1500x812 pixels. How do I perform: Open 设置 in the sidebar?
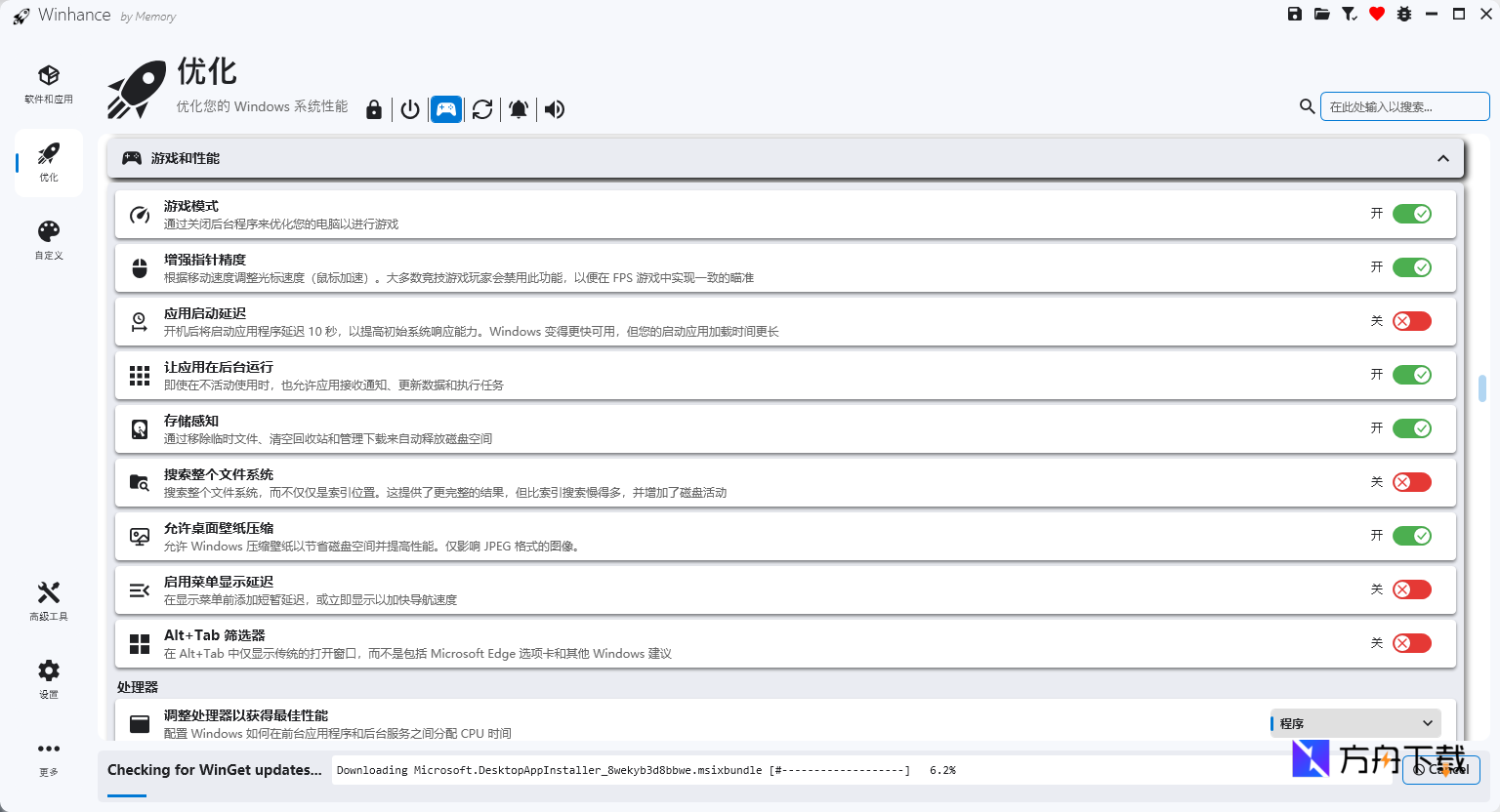pyautogui.click(x=49, y=679)
